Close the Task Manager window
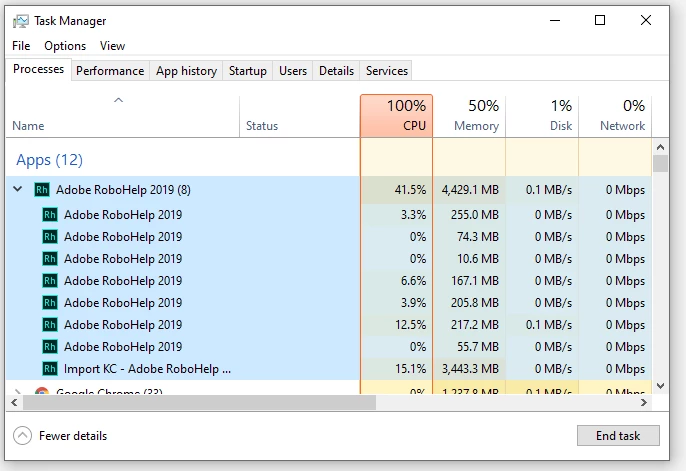The height and width of the screenshot is (471, 686). coord(646,20)
